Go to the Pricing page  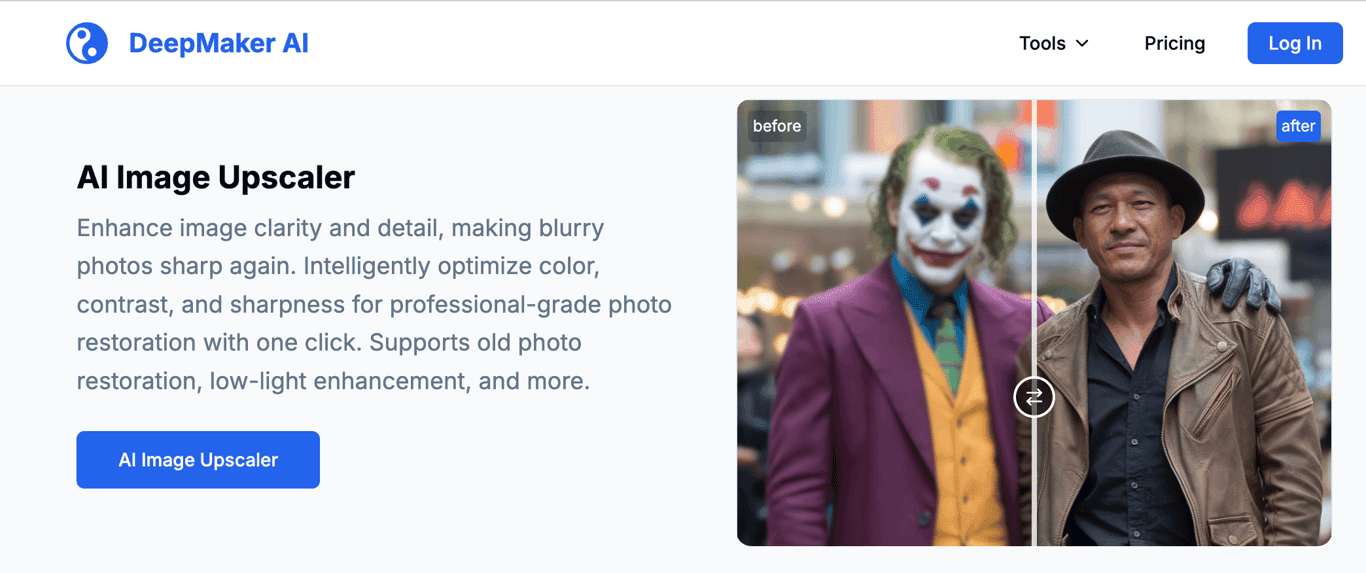coord(1174,43)
